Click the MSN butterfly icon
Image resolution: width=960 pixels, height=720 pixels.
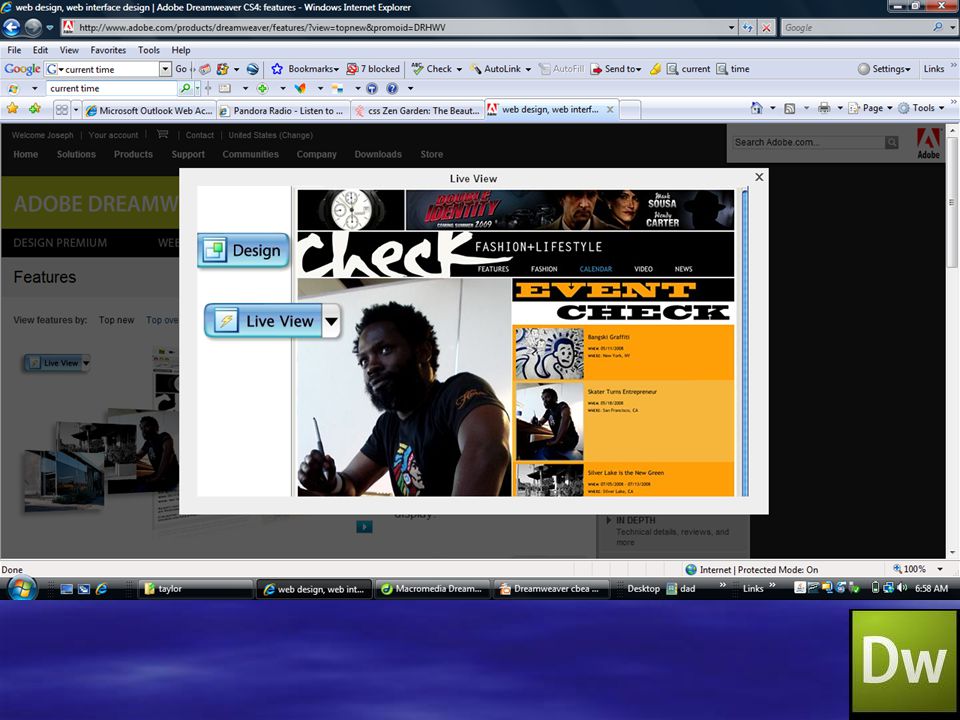[300, 89]
